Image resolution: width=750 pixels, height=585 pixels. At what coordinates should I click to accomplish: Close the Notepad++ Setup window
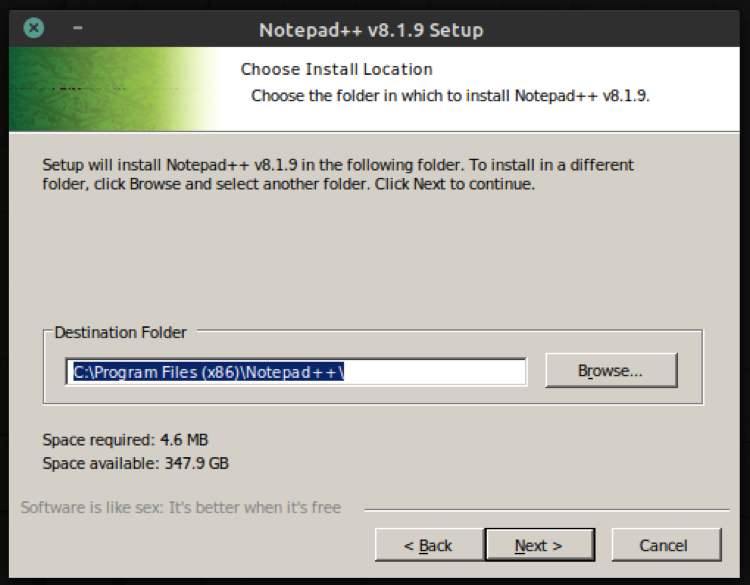pos(34,28)
